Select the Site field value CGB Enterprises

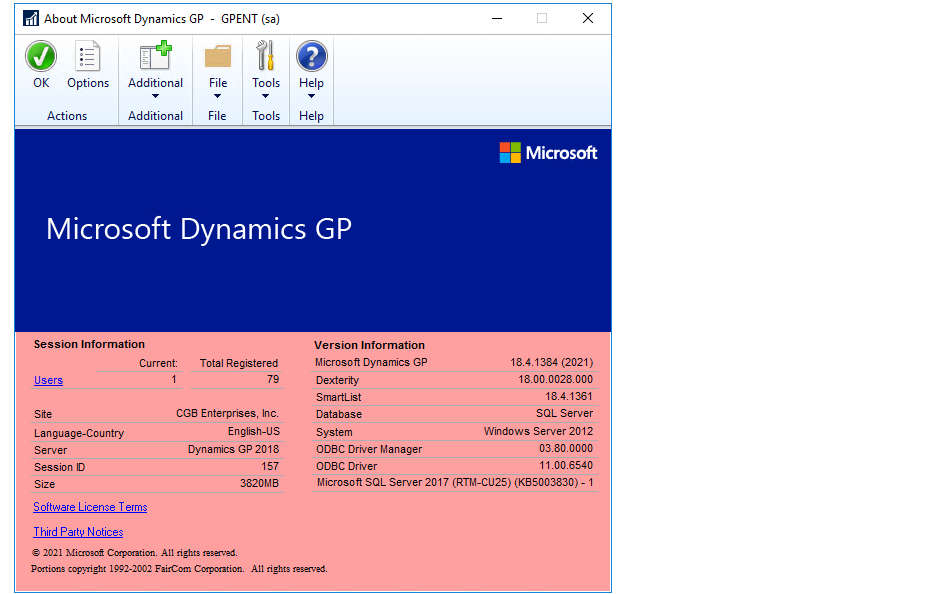[227, 413]
